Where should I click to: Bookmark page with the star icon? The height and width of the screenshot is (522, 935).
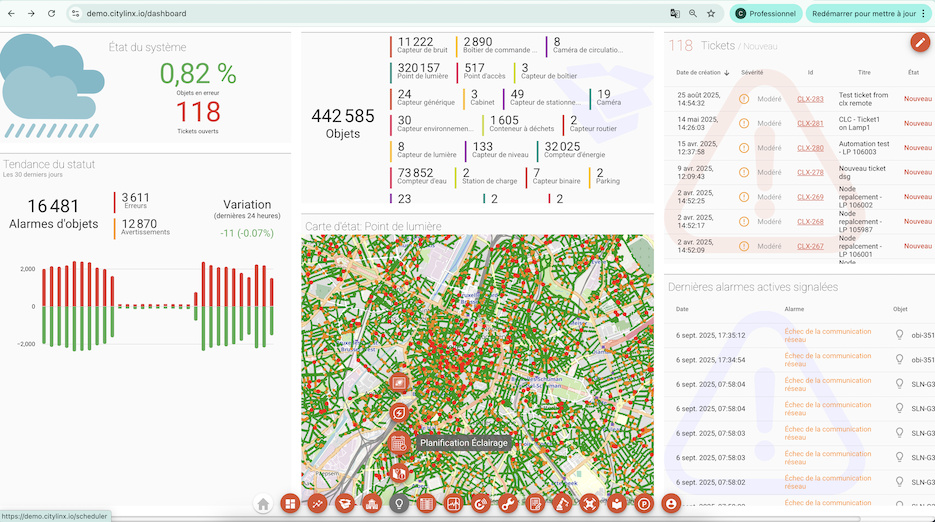click(711, 13)
